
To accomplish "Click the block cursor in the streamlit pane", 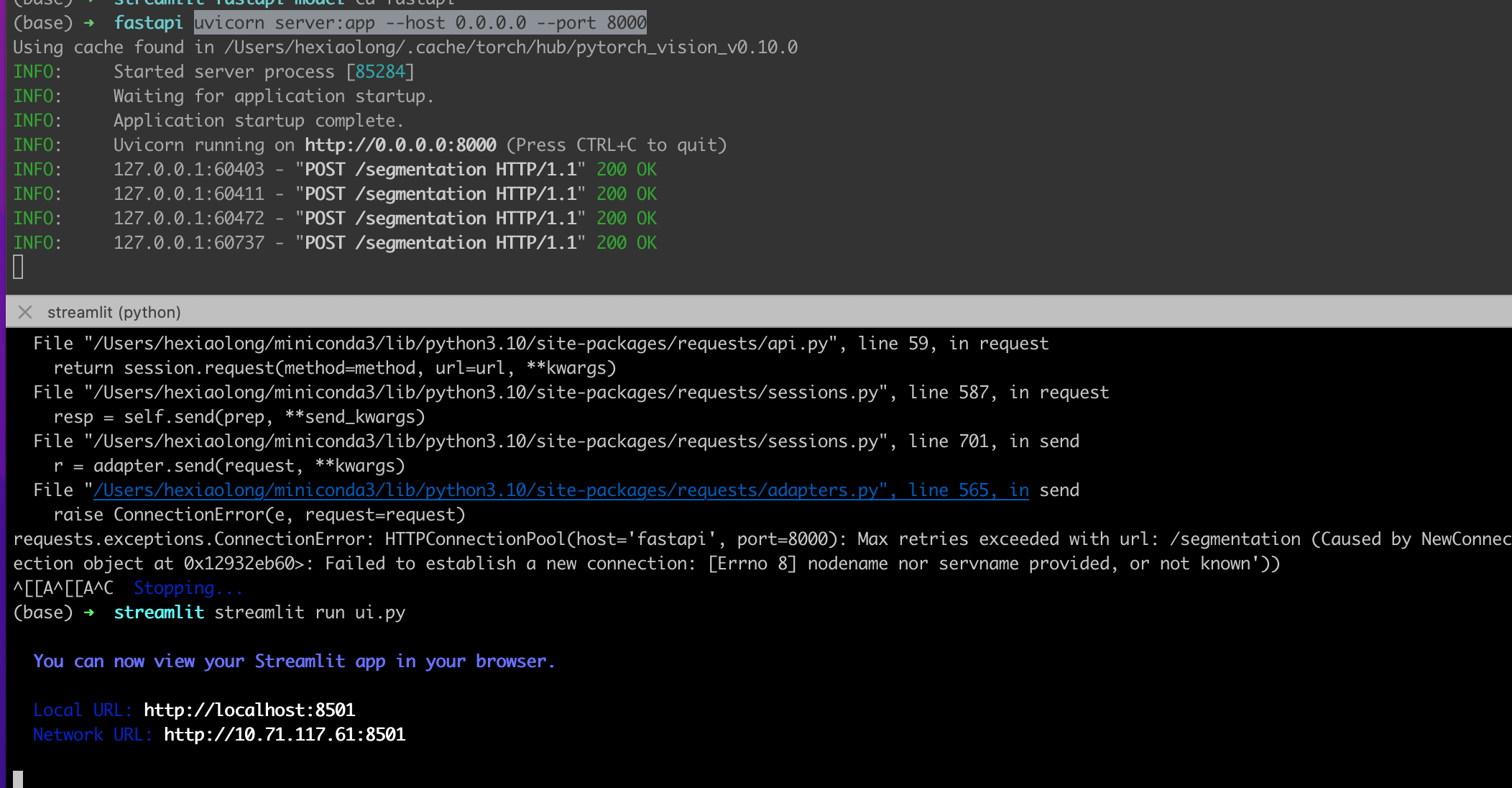I will pos(18,779).
